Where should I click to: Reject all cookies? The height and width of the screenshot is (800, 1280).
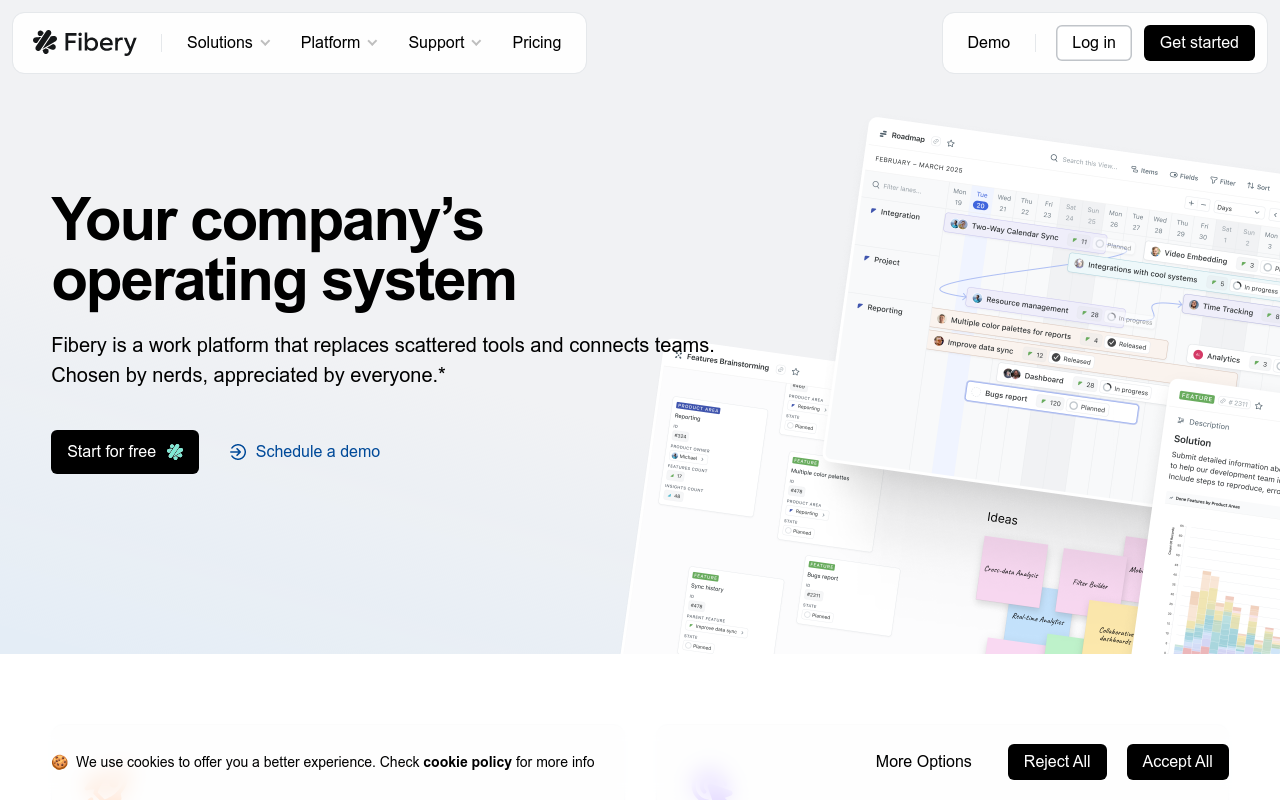click(1057, 762)
